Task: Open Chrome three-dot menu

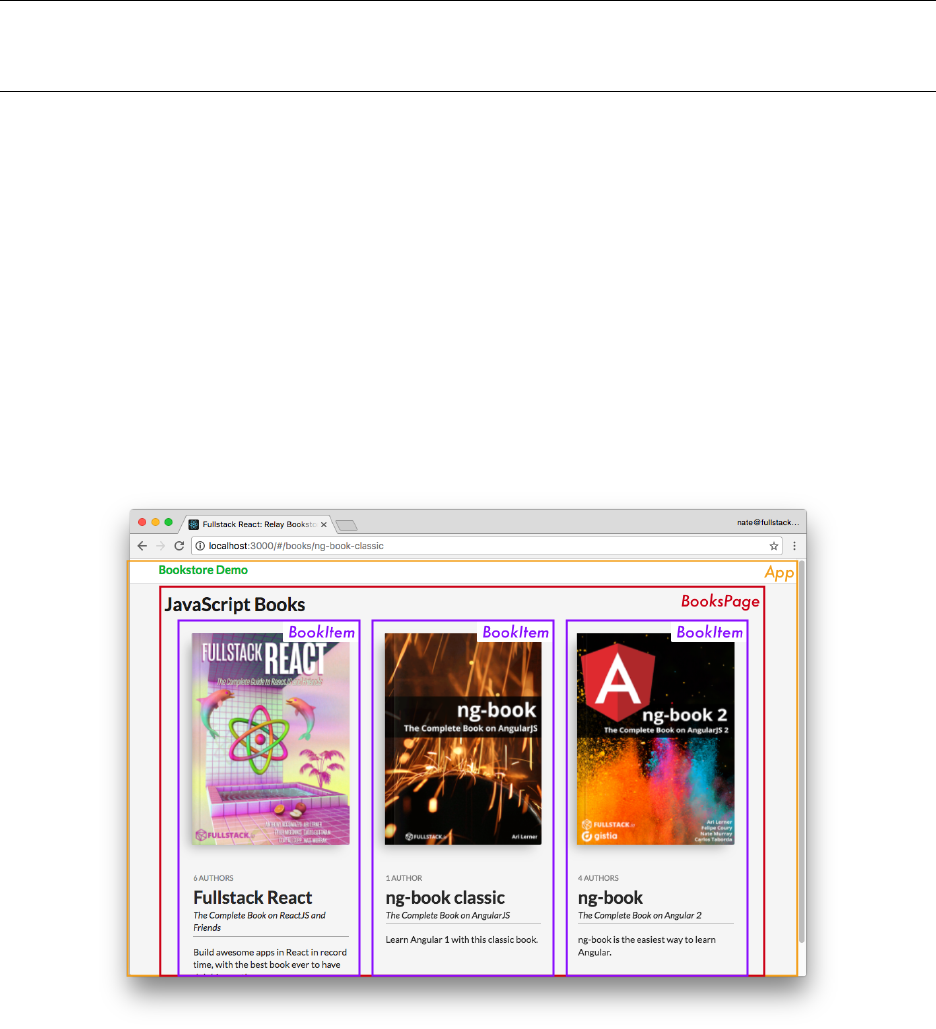Action: 794,546
